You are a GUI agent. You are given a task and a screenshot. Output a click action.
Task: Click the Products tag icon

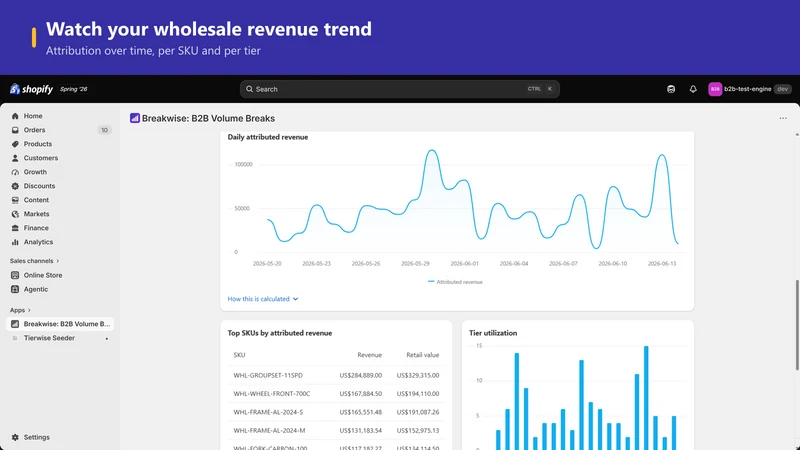[15, 144]
